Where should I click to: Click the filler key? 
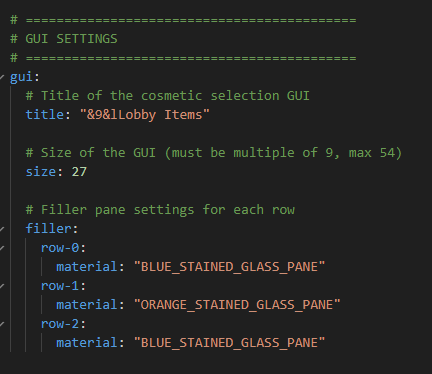(49, 229)
